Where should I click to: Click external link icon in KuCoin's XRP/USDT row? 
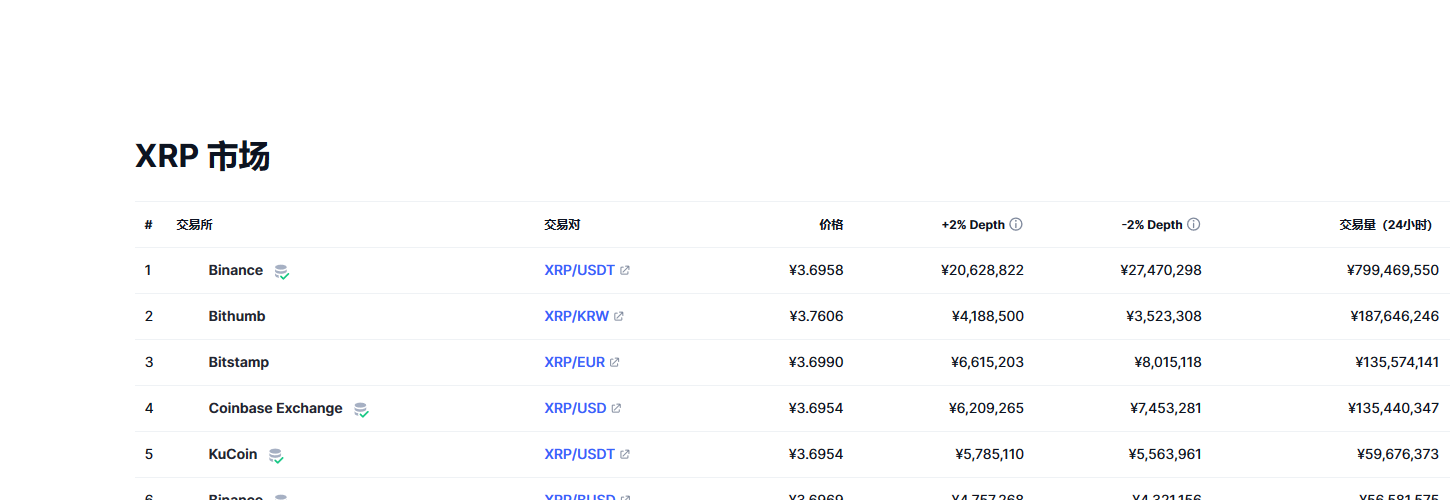click(x=625, y=455)
